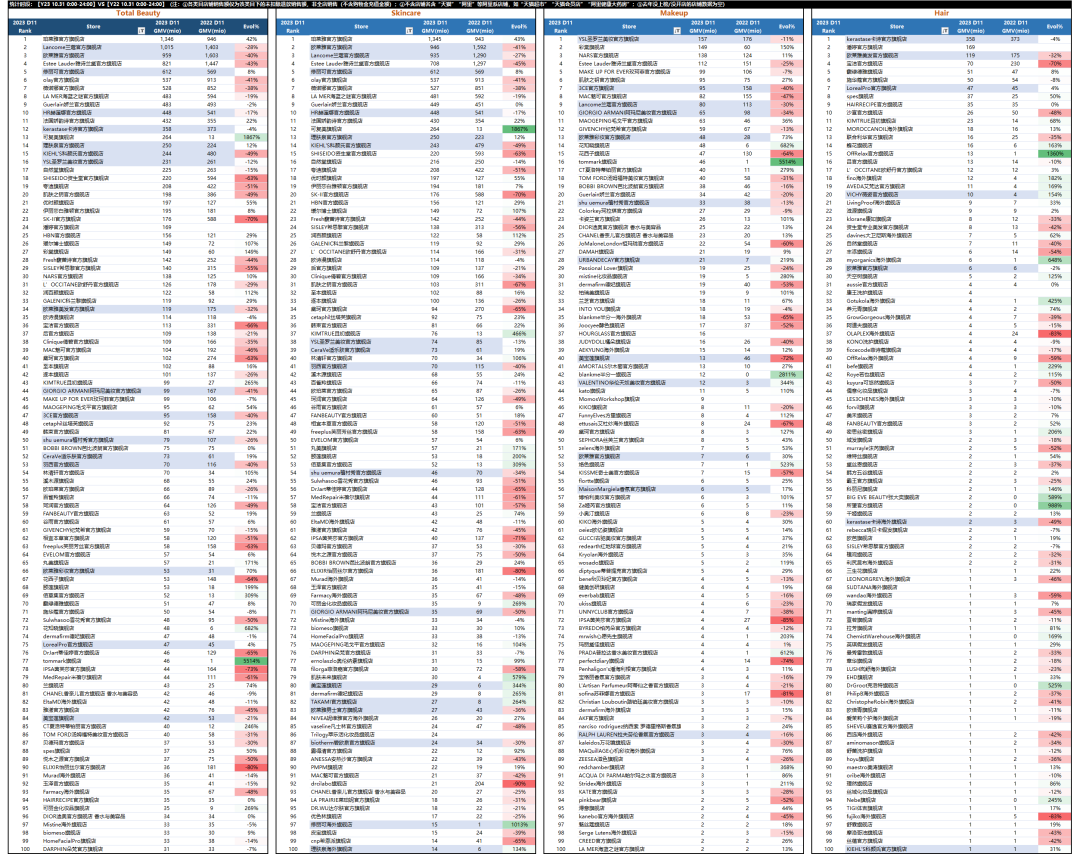This screenshot has width=1080, height=854.
Task: Select the Makeup table title
Action: 674,13
